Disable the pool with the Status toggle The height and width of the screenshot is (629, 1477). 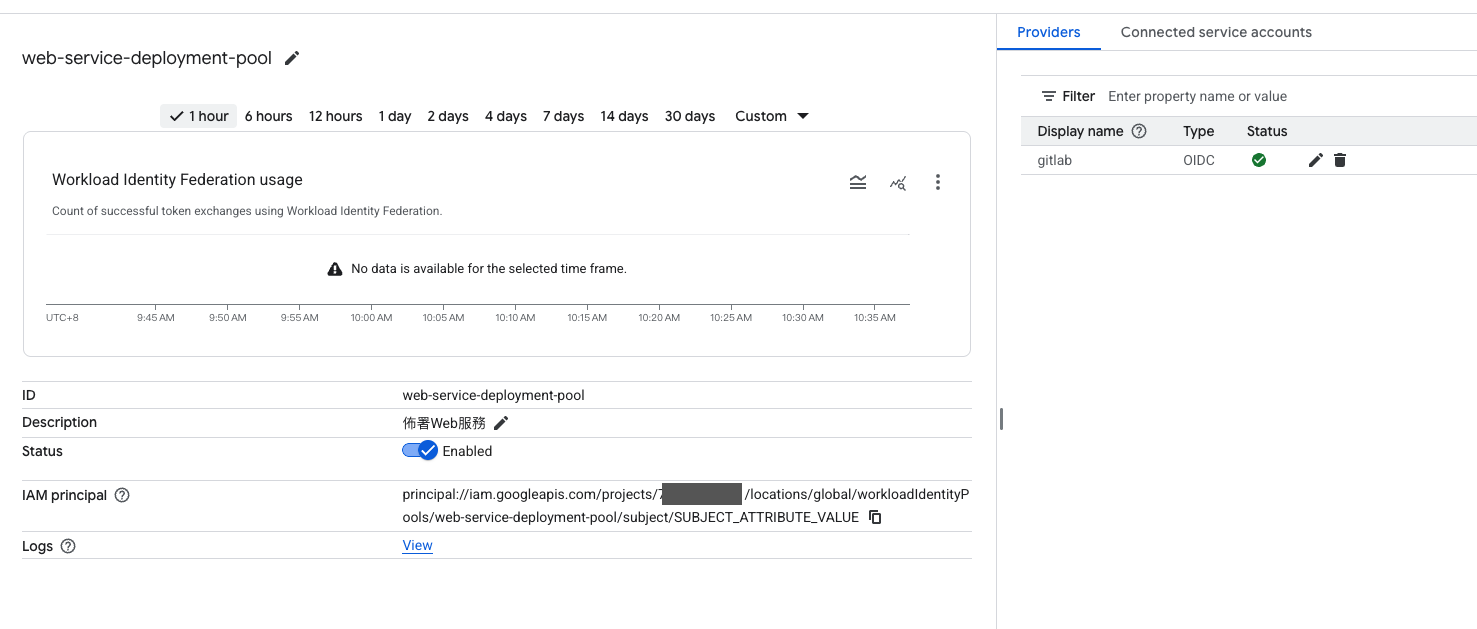click(419, 450)
